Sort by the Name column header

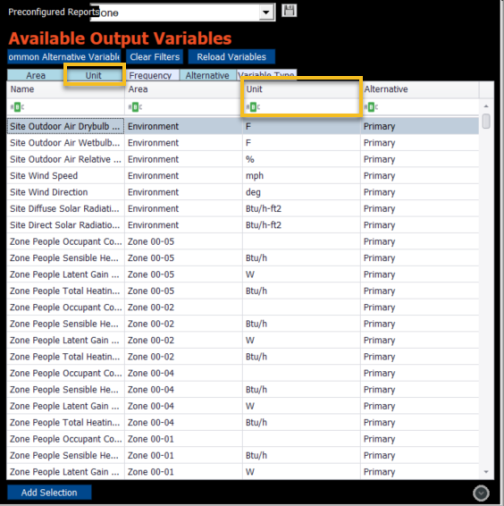click(x=65, y=89)
